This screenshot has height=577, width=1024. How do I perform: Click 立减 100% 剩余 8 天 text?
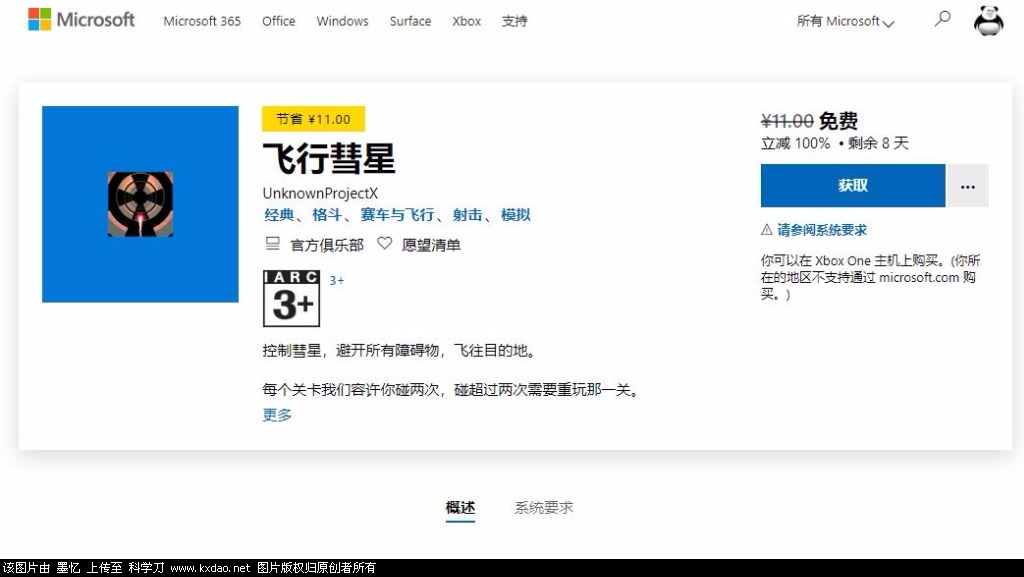coord(835,143)
